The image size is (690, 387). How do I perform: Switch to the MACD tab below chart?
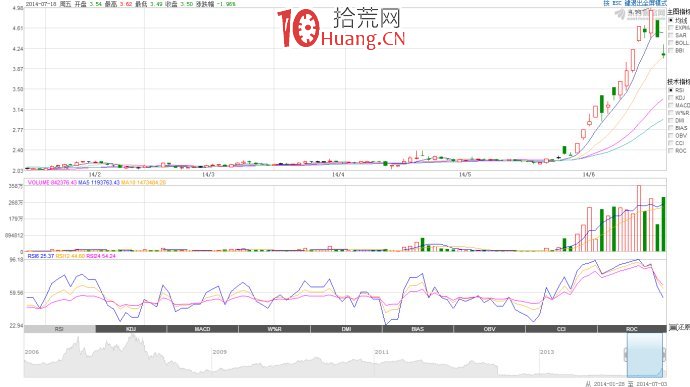[x=203, y=329]
